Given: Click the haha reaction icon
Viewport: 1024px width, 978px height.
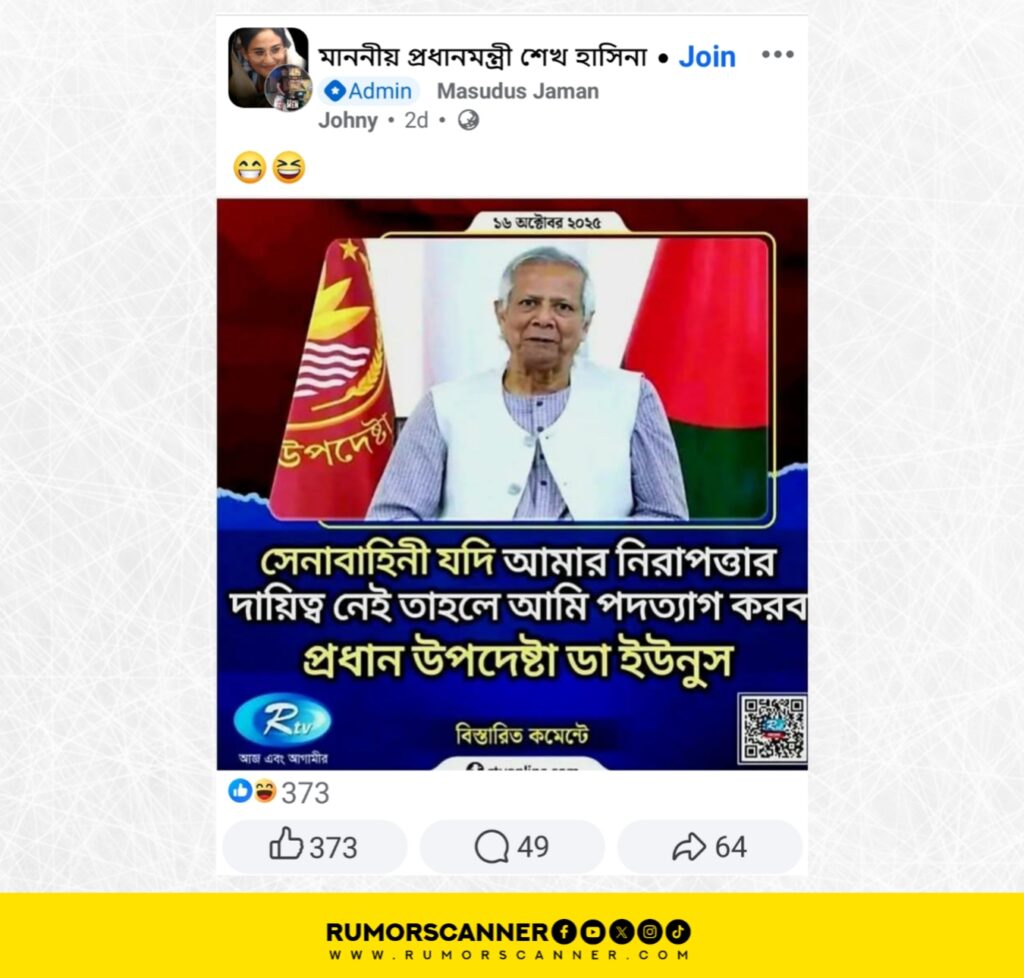Looking at the screenshot, I should click(264, 791).
